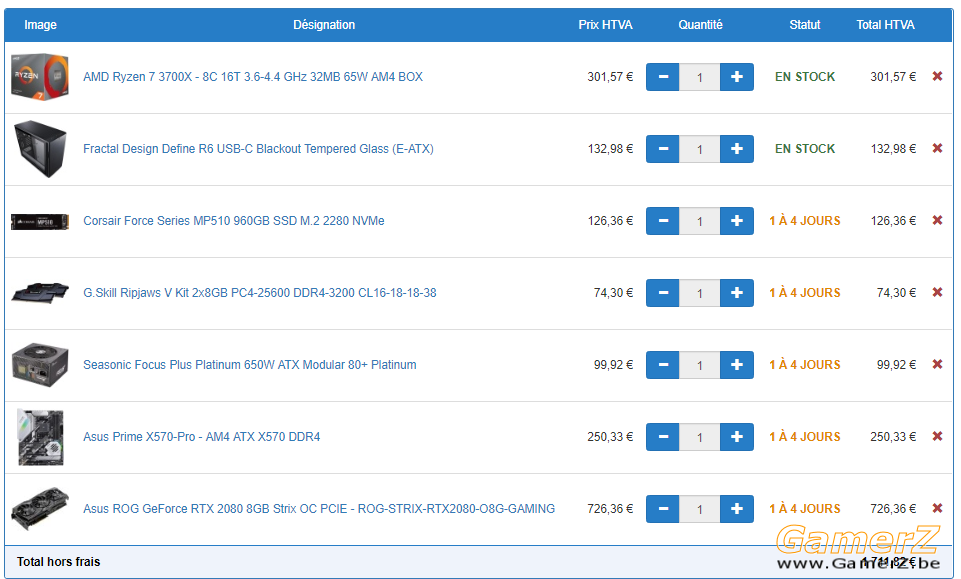Click 1 À 4 JOURS status of RTX 2080 row
961x579 pixels.
(x=805, y=509)
